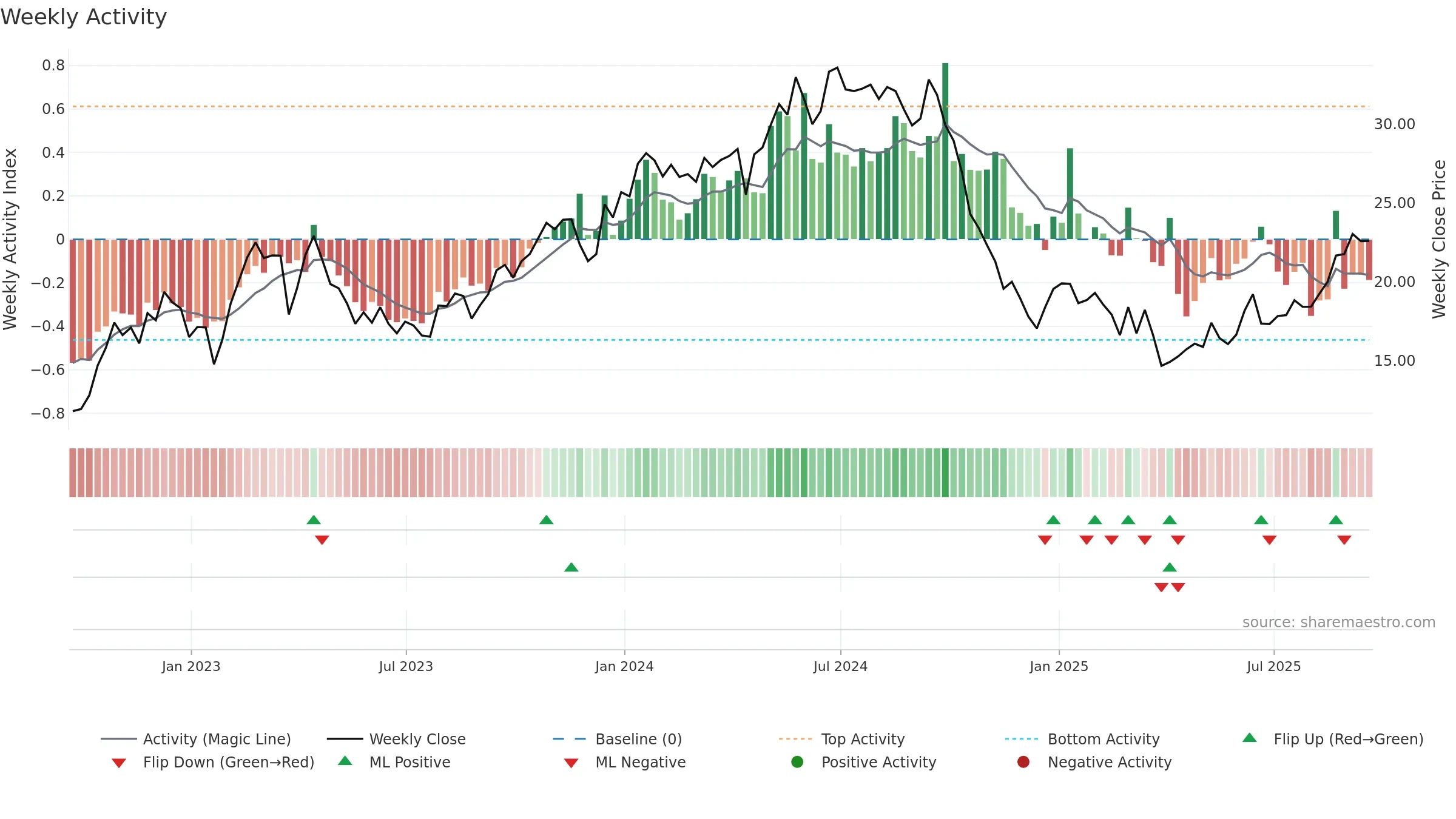This screenshot has width=1456, height=819.
Task: Click the final Flip Up triangle after Jul 2025
Action: [x=1336, y=520]
